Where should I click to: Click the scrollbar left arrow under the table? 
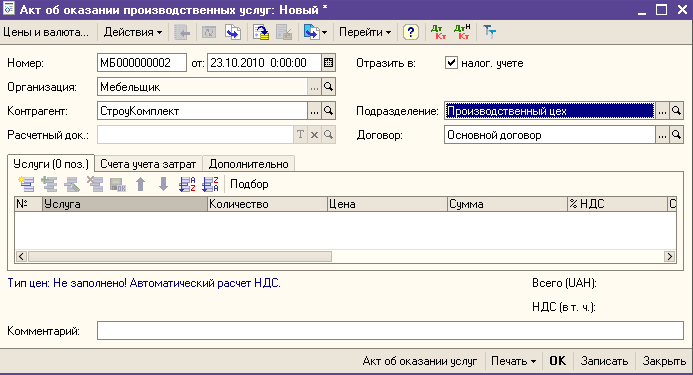tap(21, 256)
